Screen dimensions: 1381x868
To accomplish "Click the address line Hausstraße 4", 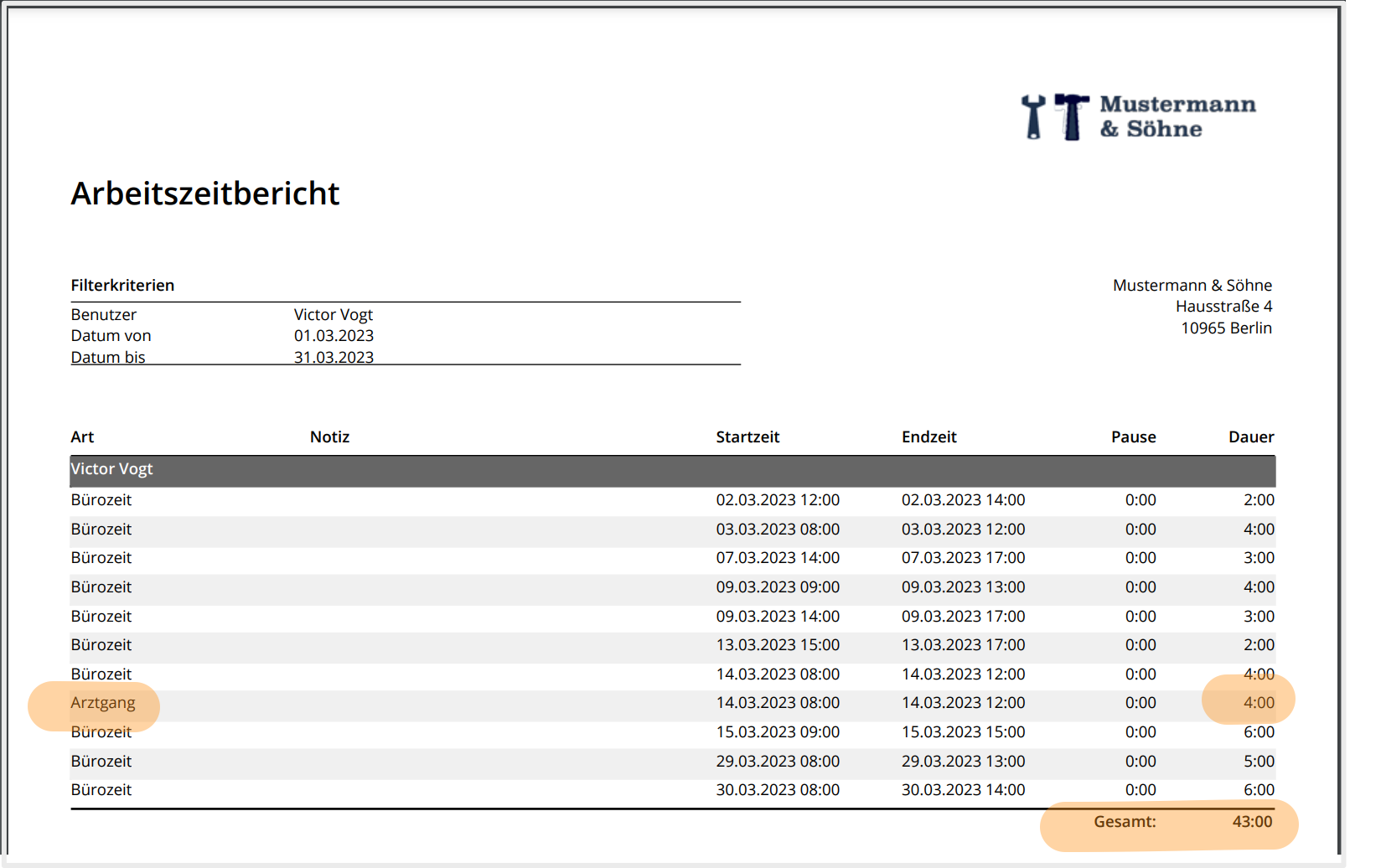I will click(x=1223, y=306).
